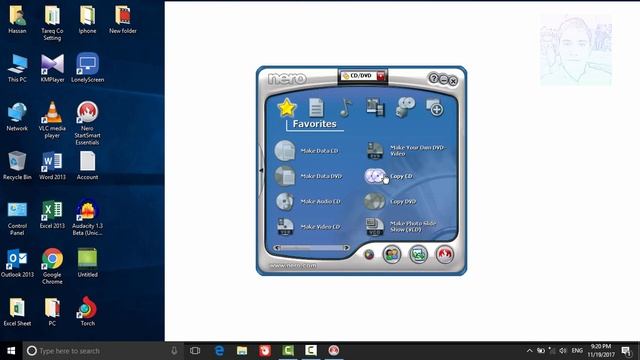Select the LonelyScreen desktop shortcut
This screenshot has width=640, height=360.
pos(87,68)
